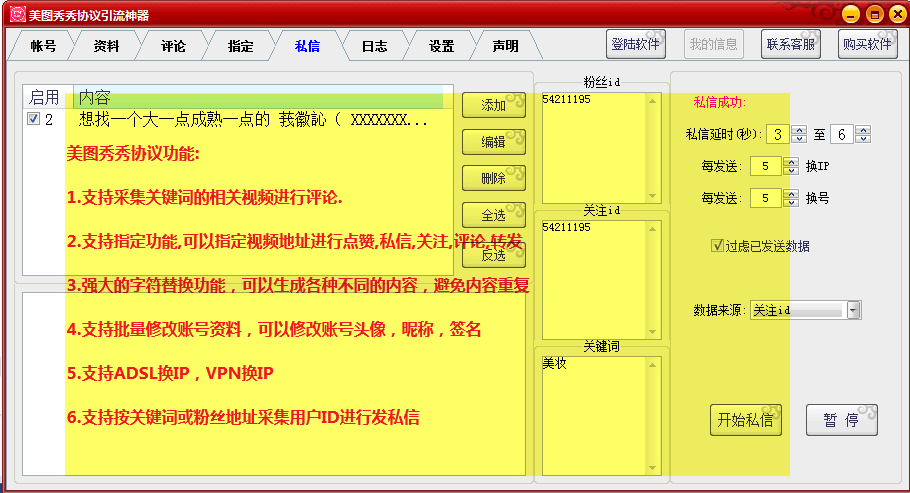Open the 声明 tab

click(505, 46)
